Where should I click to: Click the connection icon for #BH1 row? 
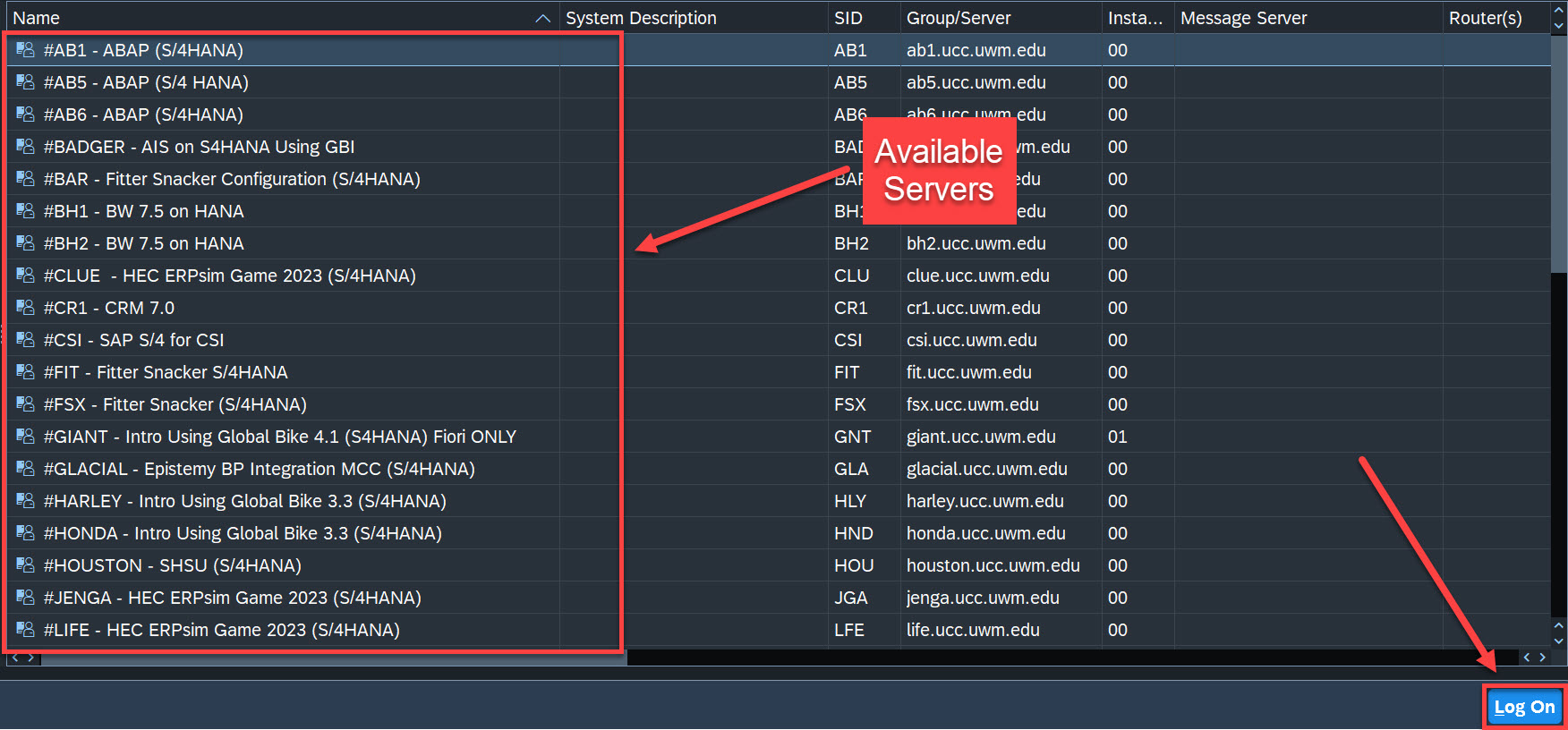coord(25,211)
